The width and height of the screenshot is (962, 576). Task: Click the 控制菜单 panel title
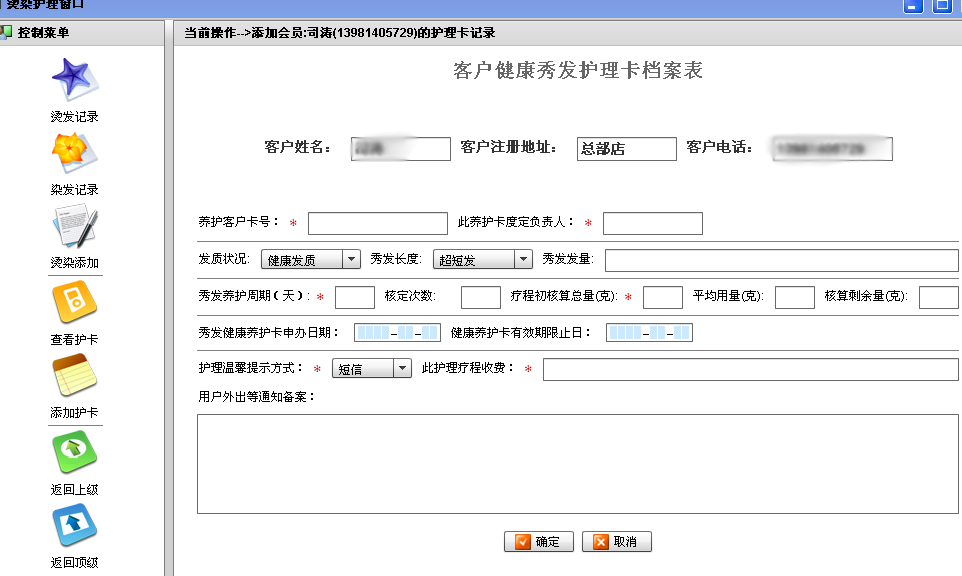pos(44,33)
